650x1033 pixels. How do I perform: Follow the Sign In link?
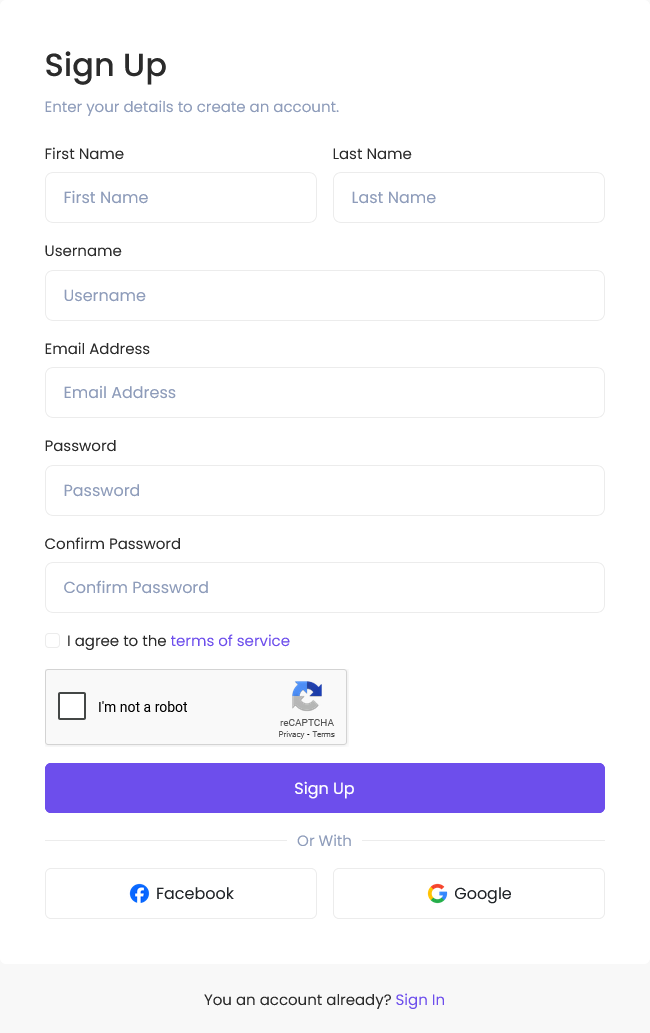coord(420,999)
